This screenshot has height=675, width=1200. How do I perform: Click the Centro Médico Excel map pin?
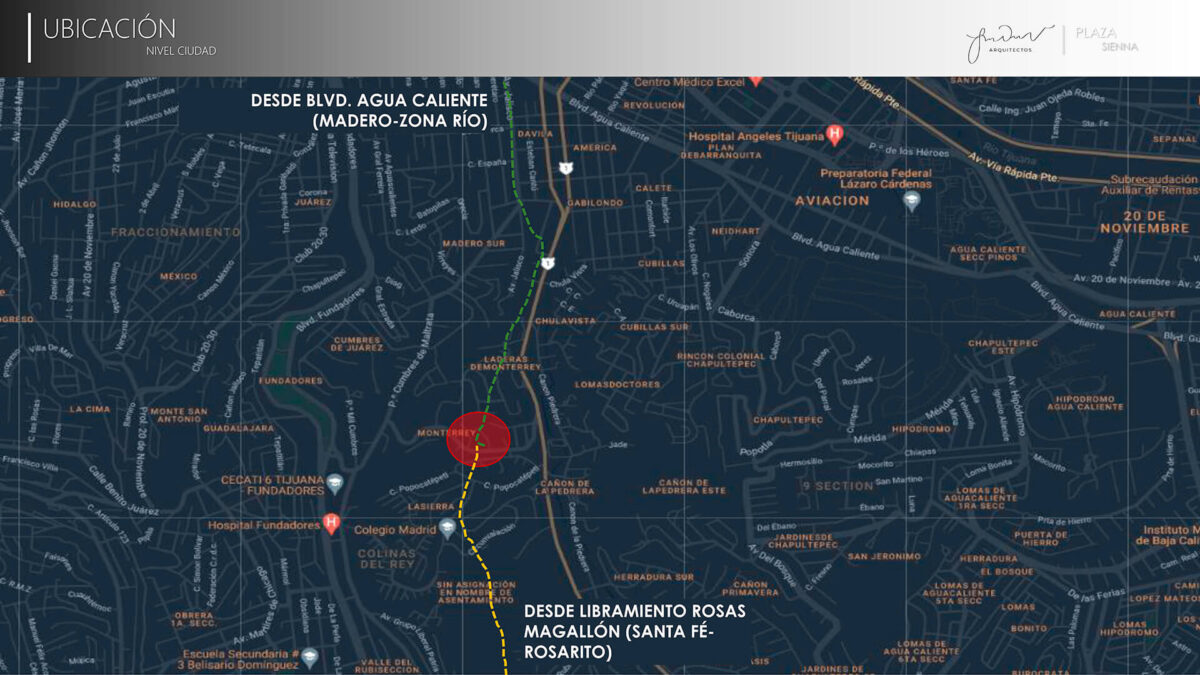tap(756, 79)
